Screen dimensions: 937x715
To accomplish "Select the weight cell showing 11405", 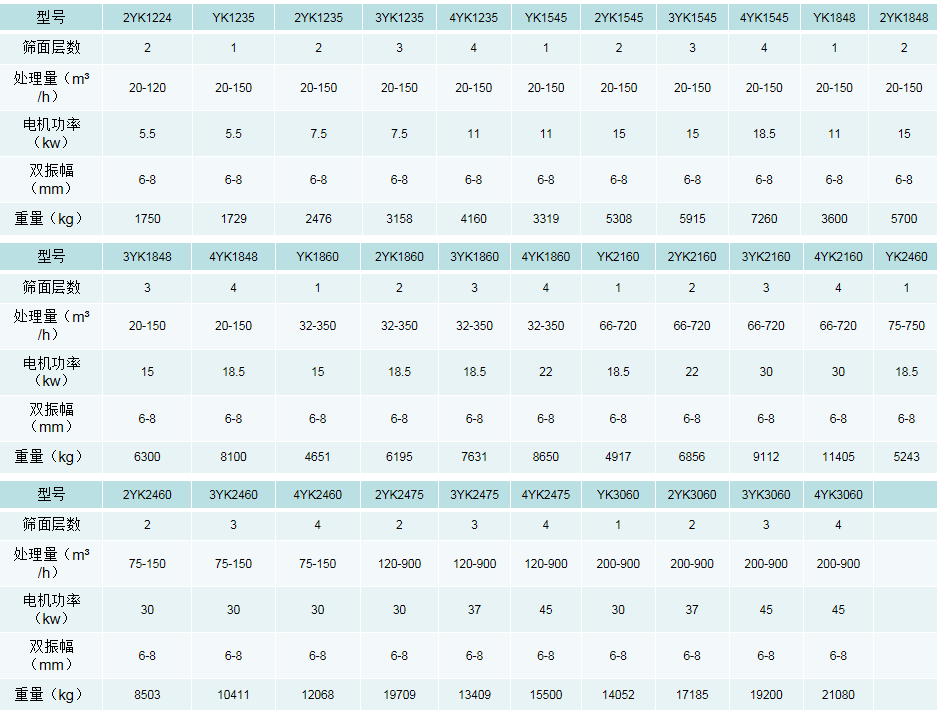I will tap(837, 457).
